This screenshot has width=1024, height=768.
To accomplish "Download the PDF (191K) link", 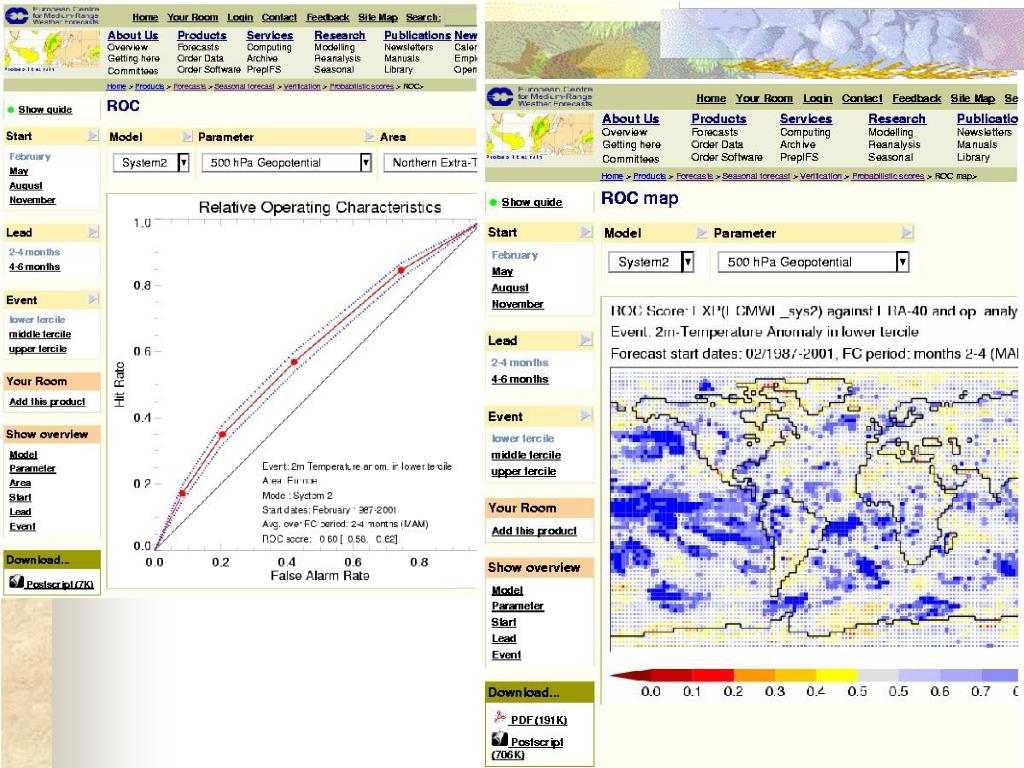I will coord(539,720).
